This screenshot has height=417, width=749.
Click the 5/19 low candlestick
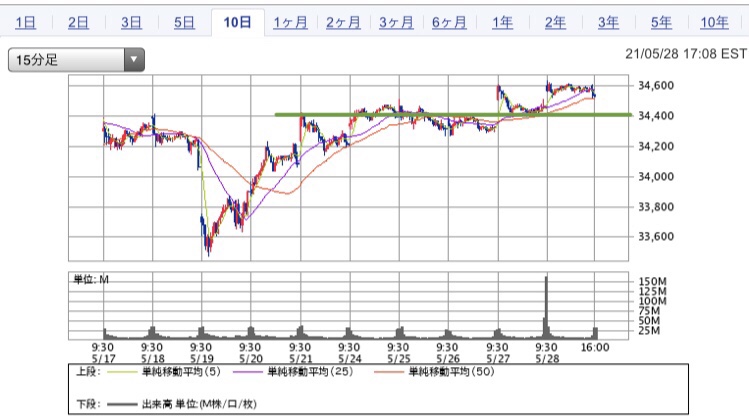point(208,246)
